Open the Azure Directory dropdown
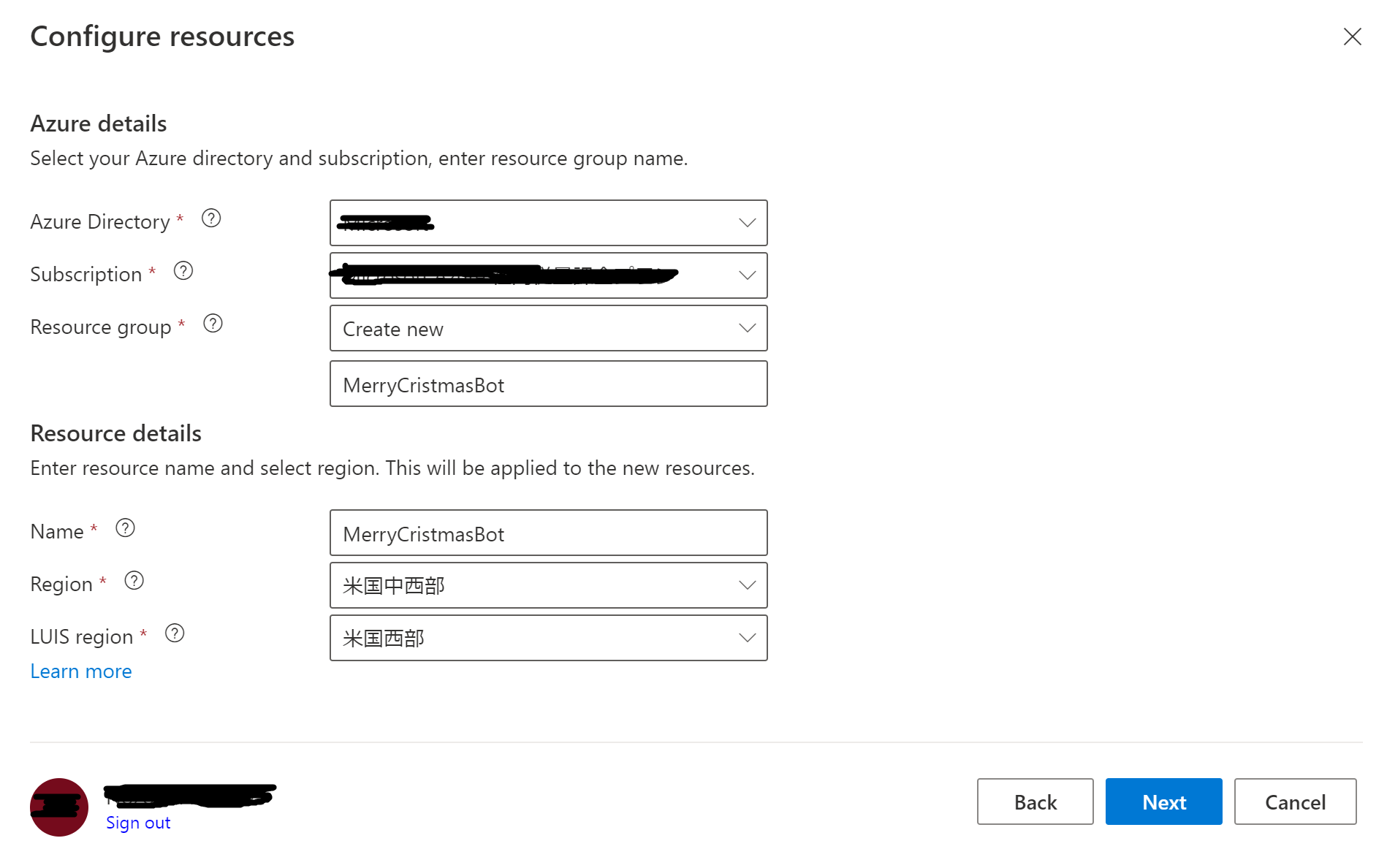 [x=548, y=223]
